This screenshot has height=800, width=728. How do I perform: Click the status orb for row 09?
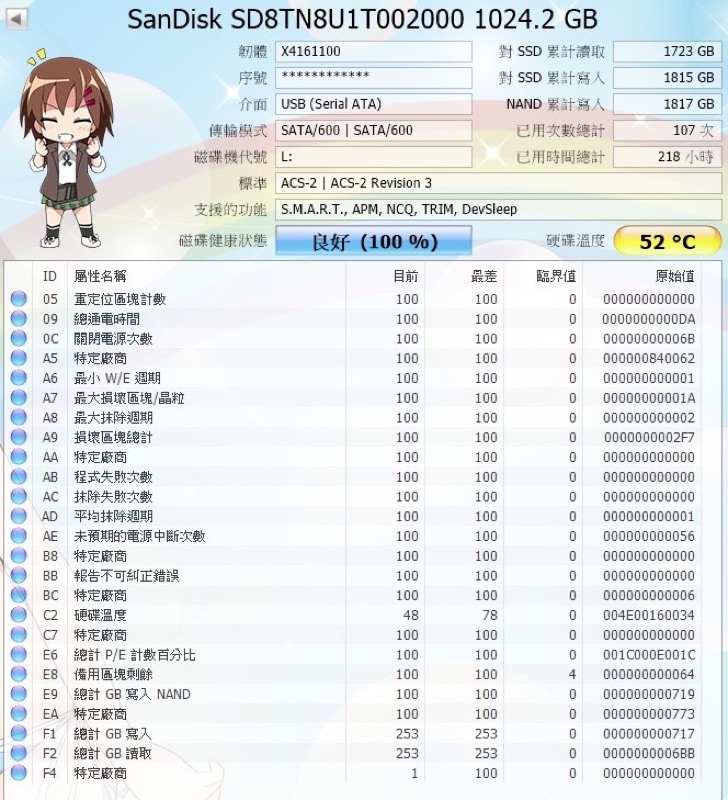coord(18,318)
